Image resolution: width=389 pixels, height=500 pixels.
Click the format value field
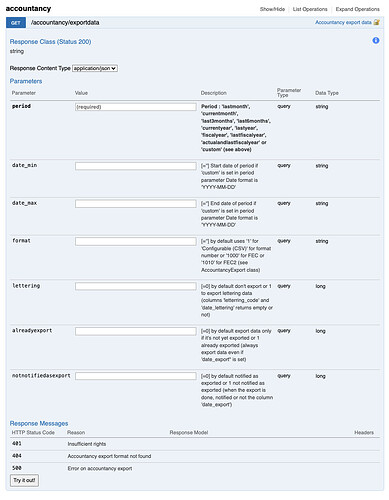pyautogui.click(x=136, y=241)
